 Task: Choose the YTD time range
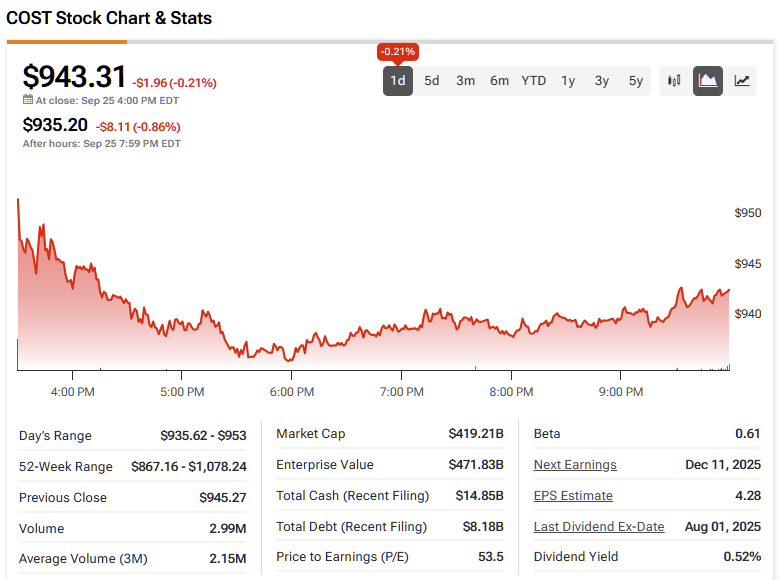[534, 81]
